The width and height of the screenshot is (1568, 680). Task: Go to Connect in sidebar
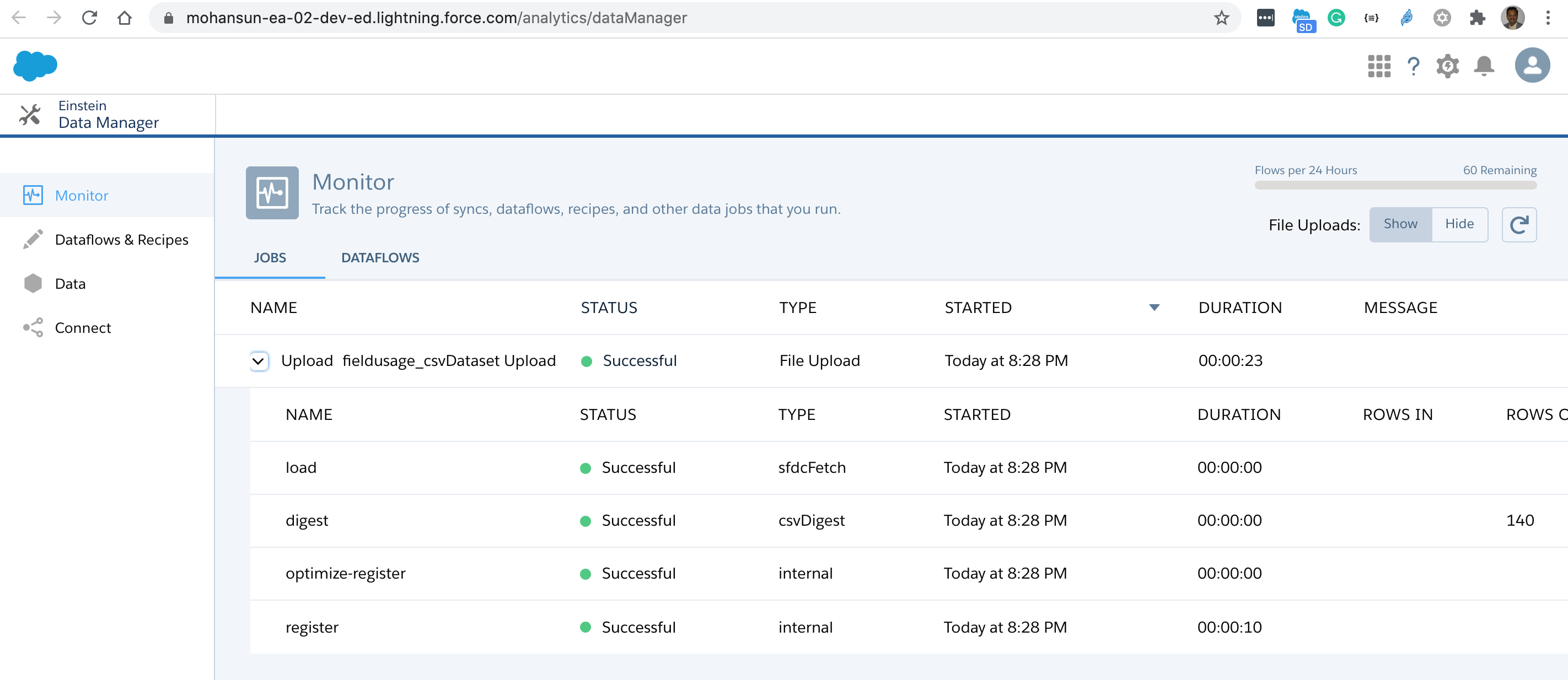pos(83,328)
